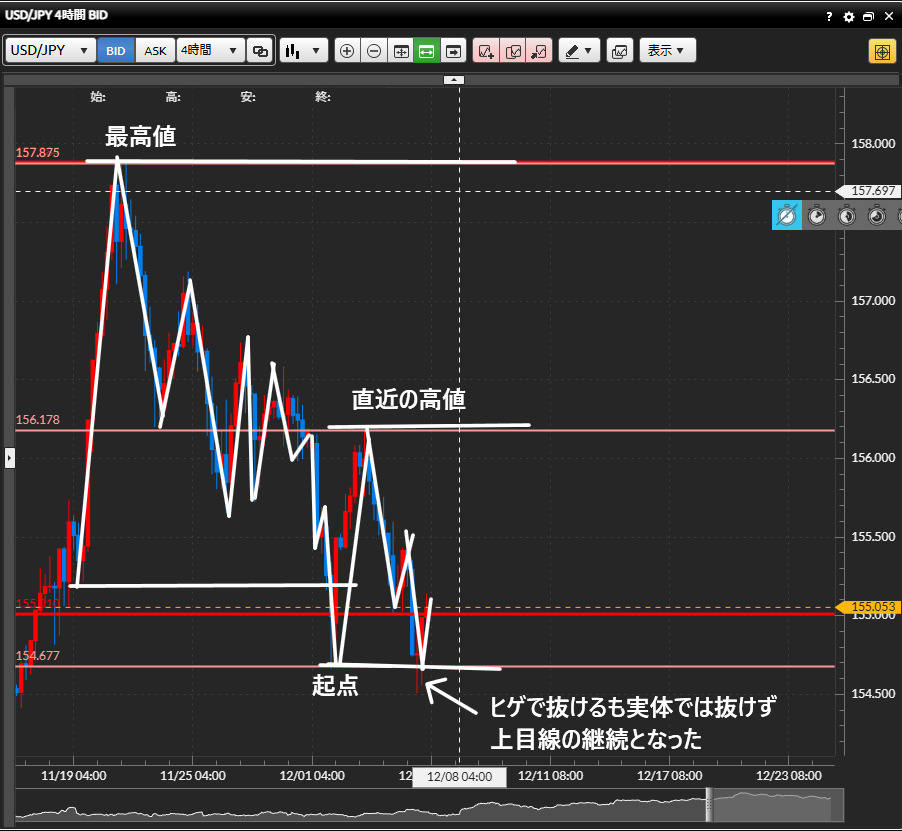Image resolution: width=902 pixels, height=831 pixels.
Task: Select the disabled-timer icon highlighted blue
Action: pos(786,215)
